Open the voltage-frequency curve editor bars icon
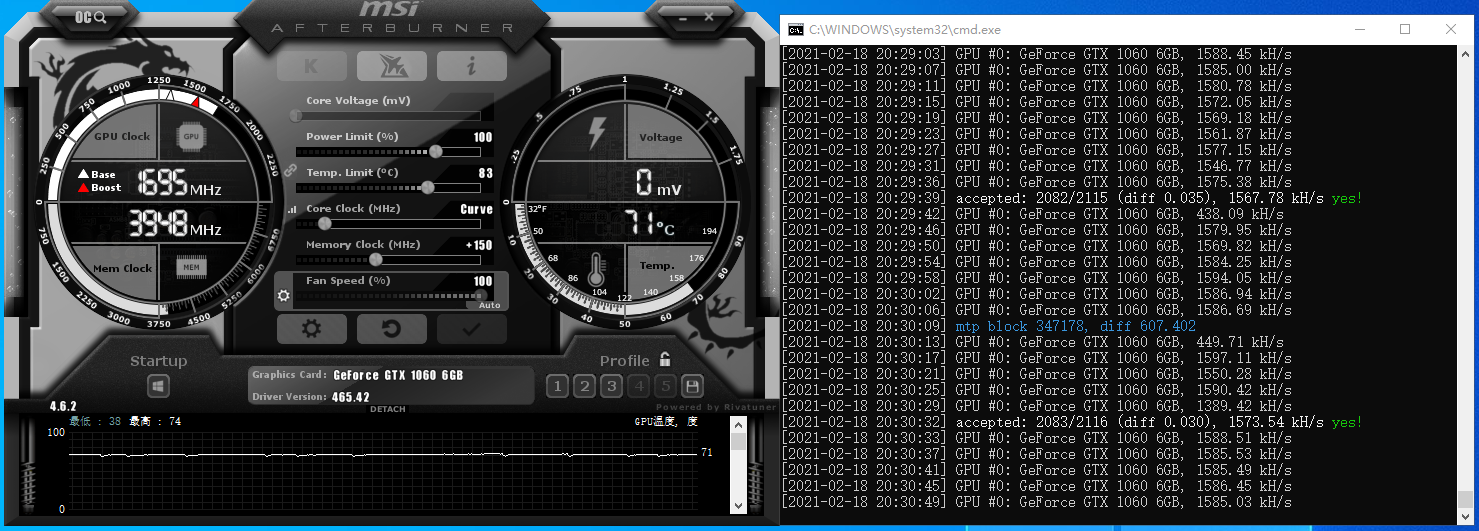The width and height of the screenshot is (1479, 531). (292, 210)
